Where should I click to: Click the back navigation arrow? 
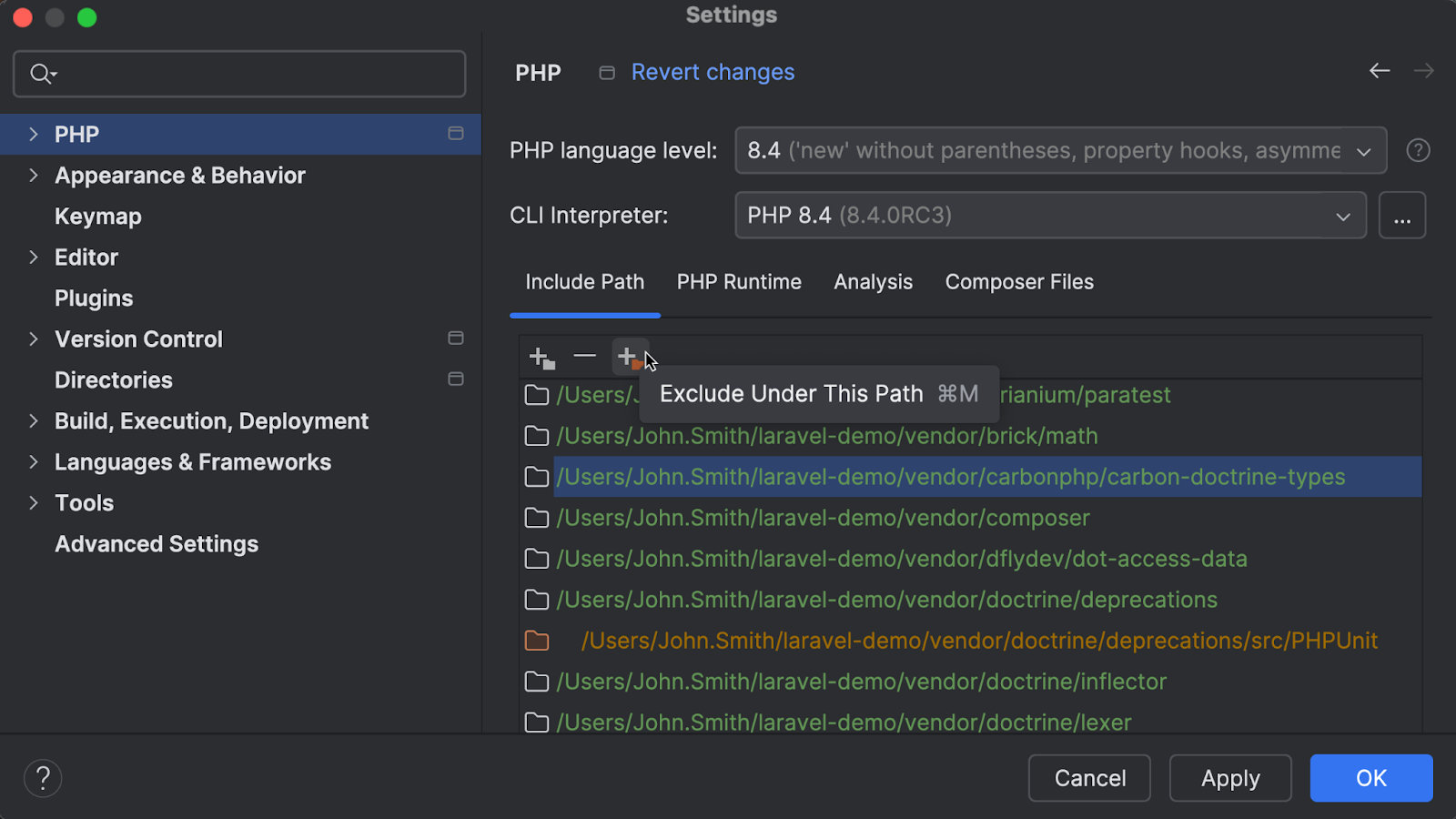point(1379,71)
